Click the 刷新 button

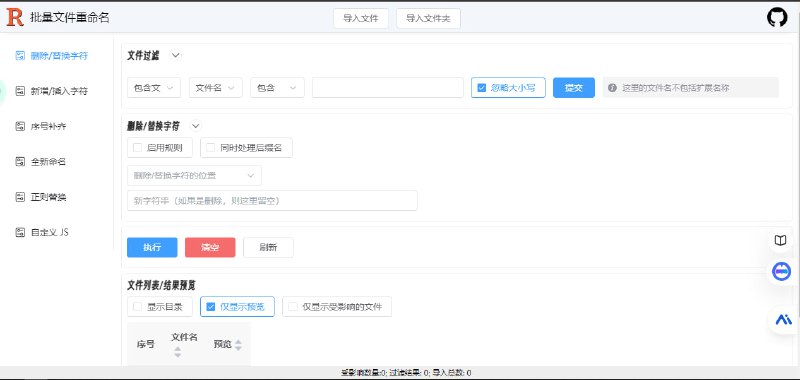pyautogui.click(x=268, y=247)
